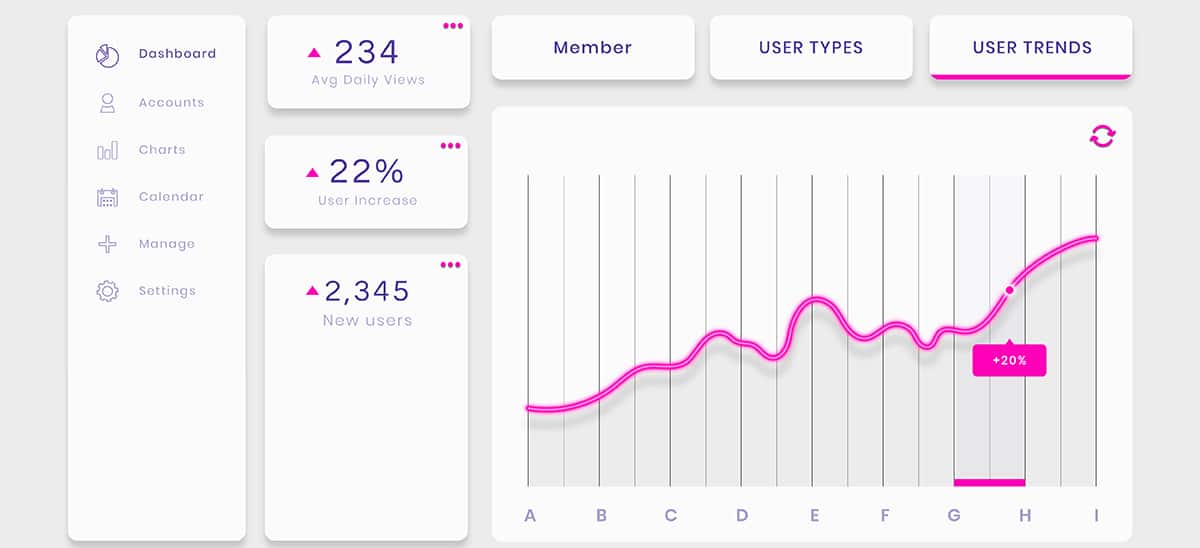
Task: Open Settings via the gear icon
Action: [x=107, y=291]
